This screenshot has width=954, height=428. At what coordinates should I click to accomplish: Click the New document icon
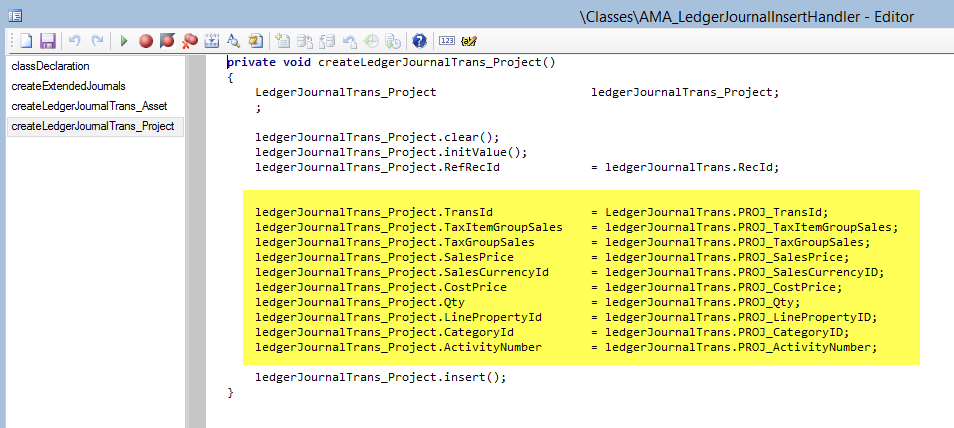click(x=26, y=41)
